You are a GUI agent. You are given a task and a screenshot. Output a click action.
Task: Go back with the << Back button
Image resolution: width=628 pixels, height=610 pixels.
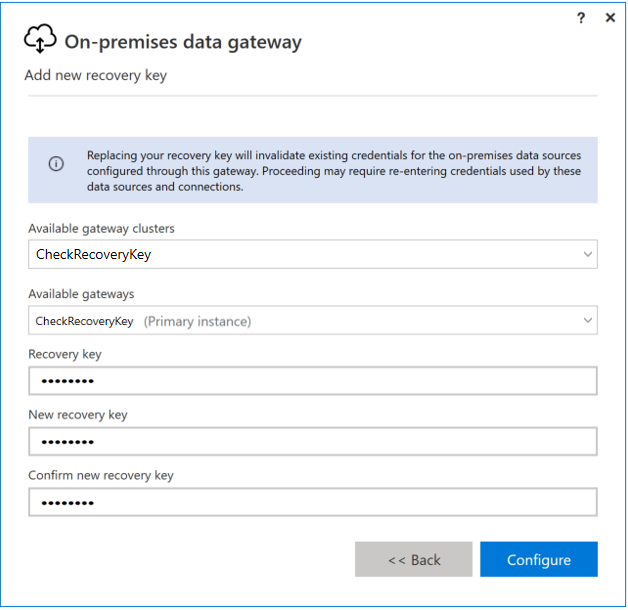pyautogui.click(x=414, y=560)
